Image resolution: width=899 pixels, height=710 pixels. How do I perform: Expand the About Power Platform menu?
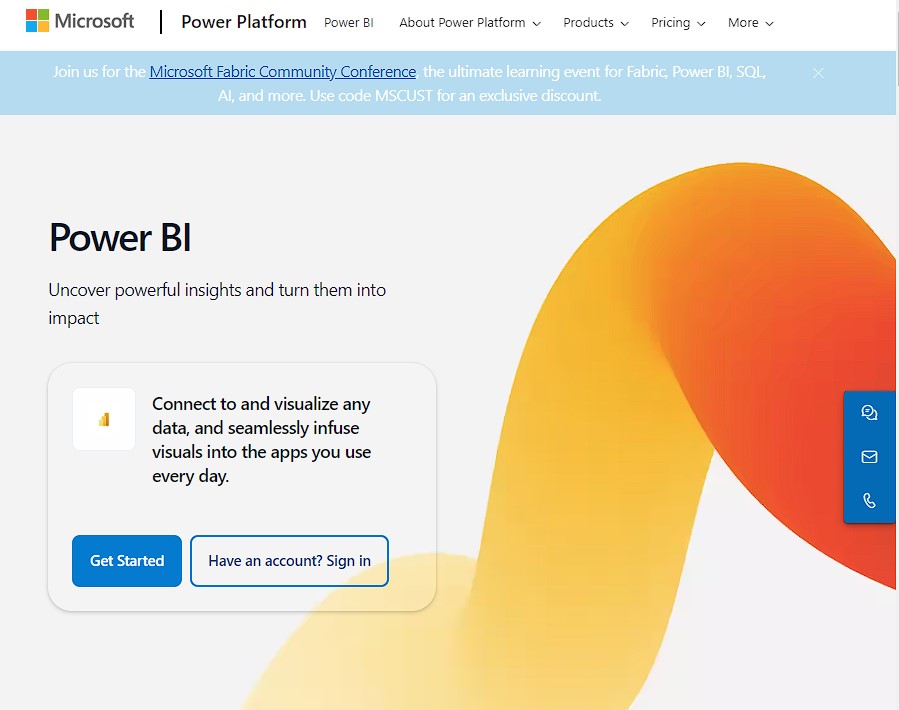point(469,23)
